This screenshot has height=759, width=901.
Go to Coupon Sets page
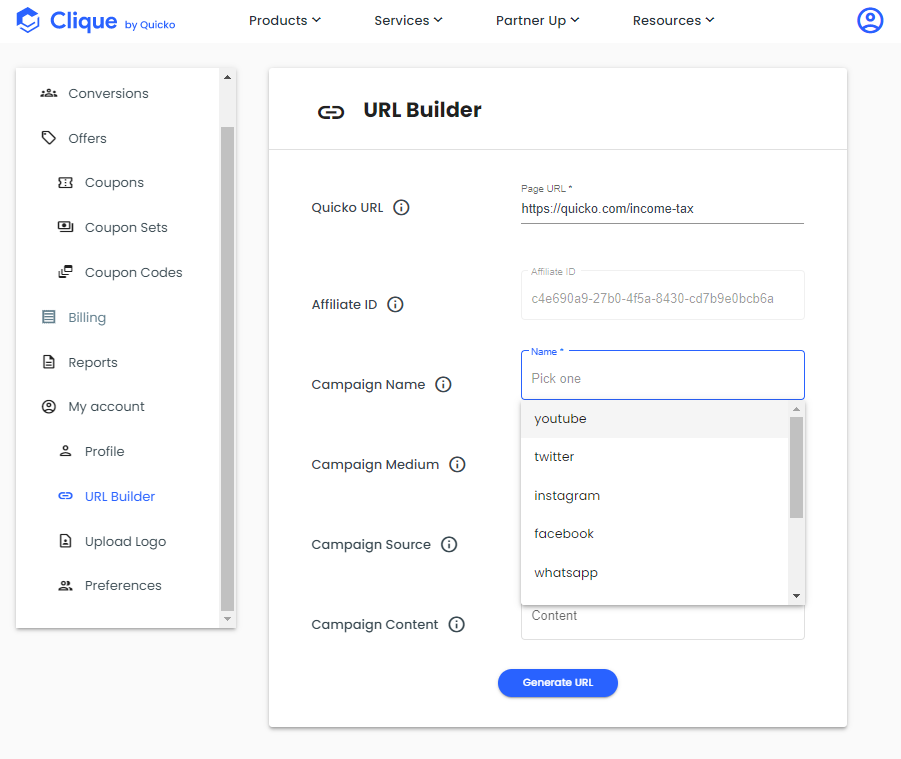click(126, 228)
